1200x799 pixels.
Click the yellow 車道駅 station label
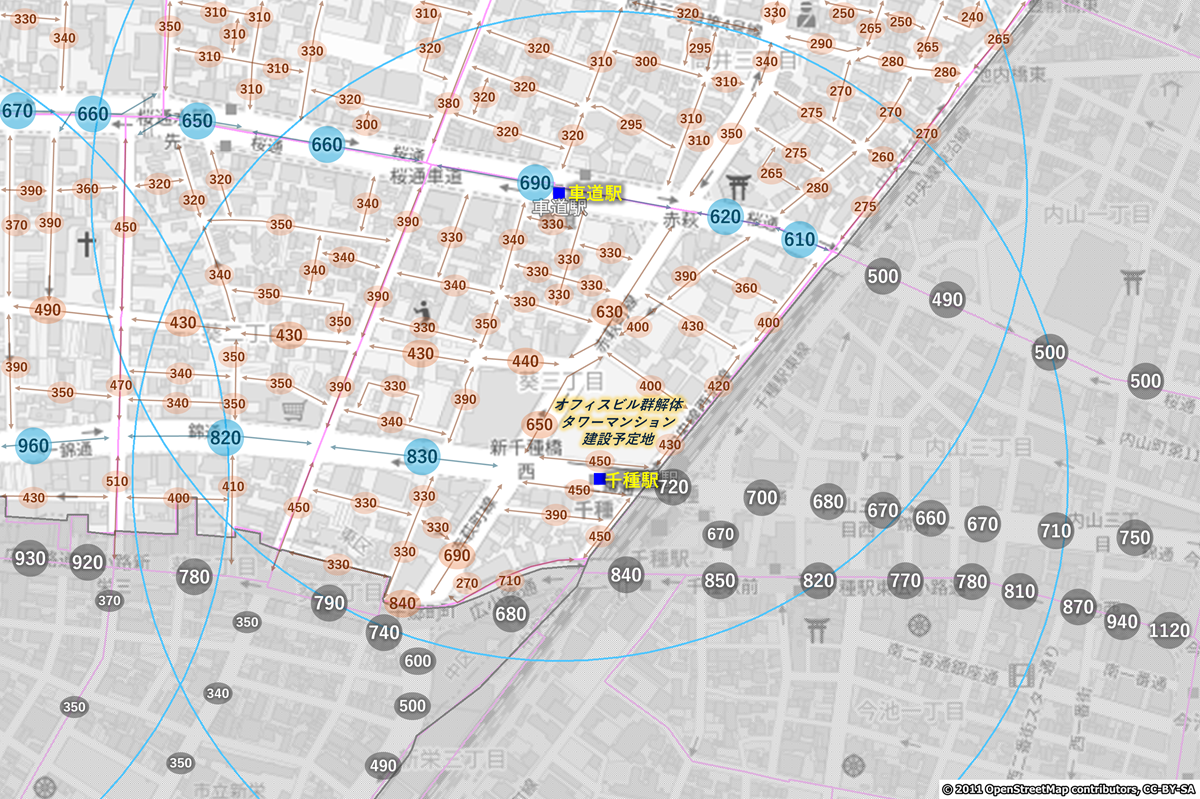tap(596, 192)
